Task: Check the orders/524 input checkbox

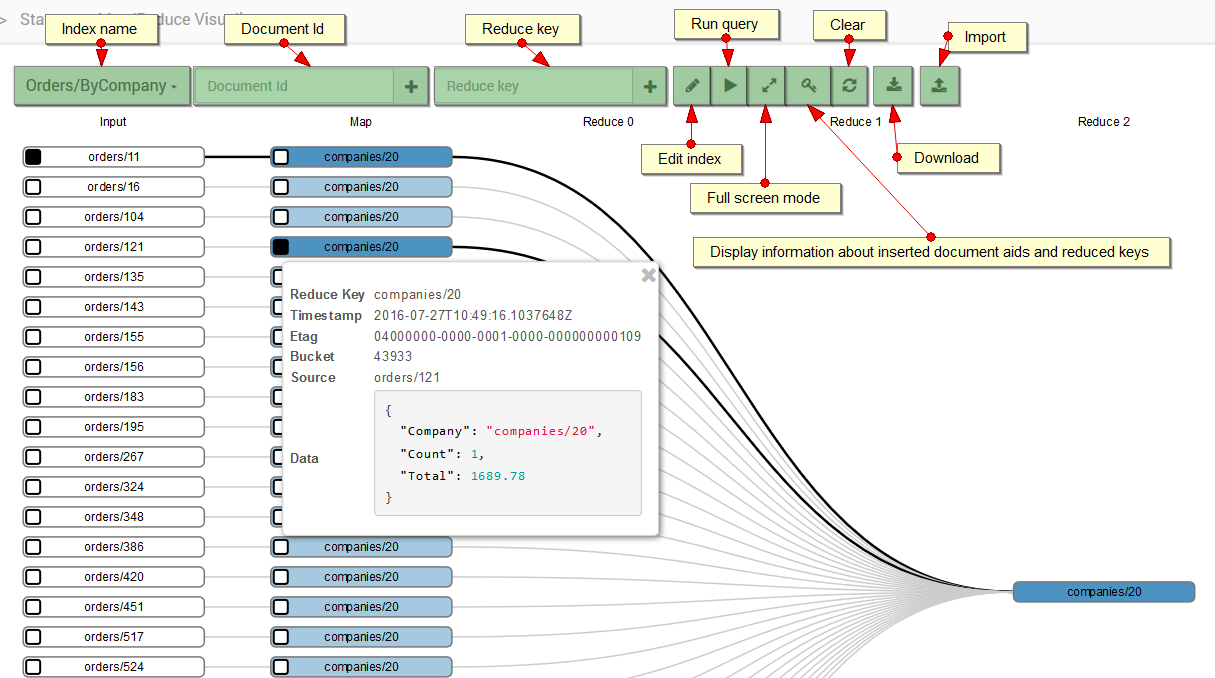Action: tap(33, 667)
